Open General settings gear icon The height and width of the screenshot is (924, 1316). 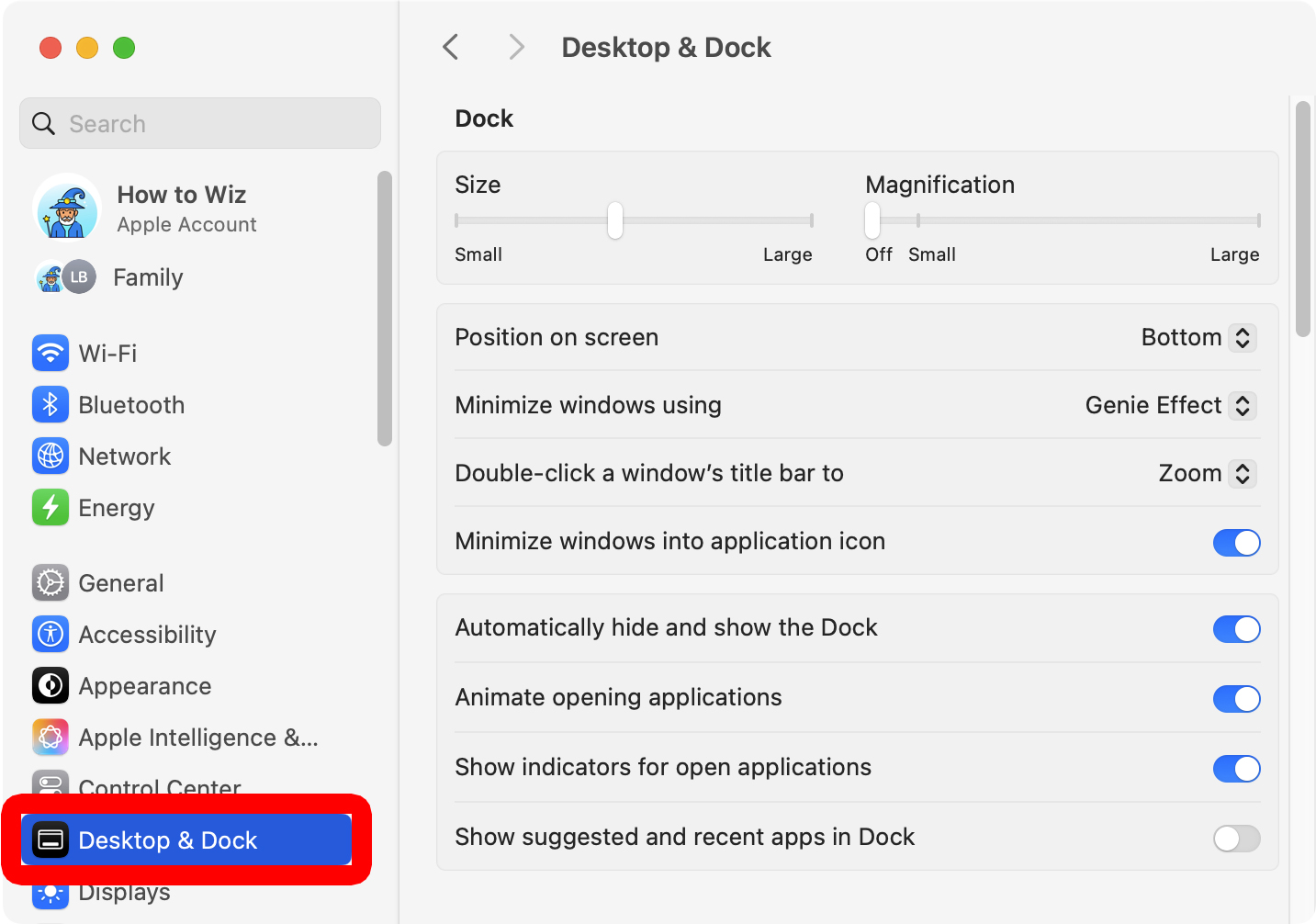pos(51,582)
